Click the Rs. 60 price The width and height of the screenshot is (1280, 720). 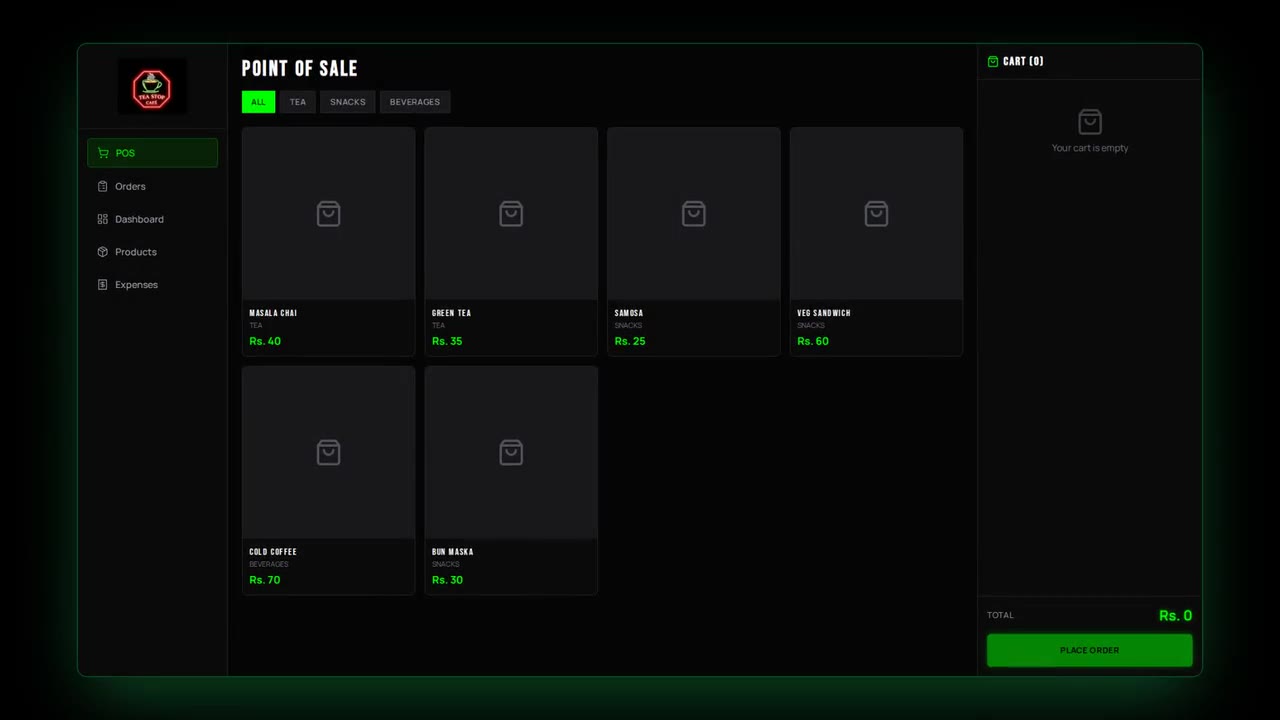click(813, 341)
